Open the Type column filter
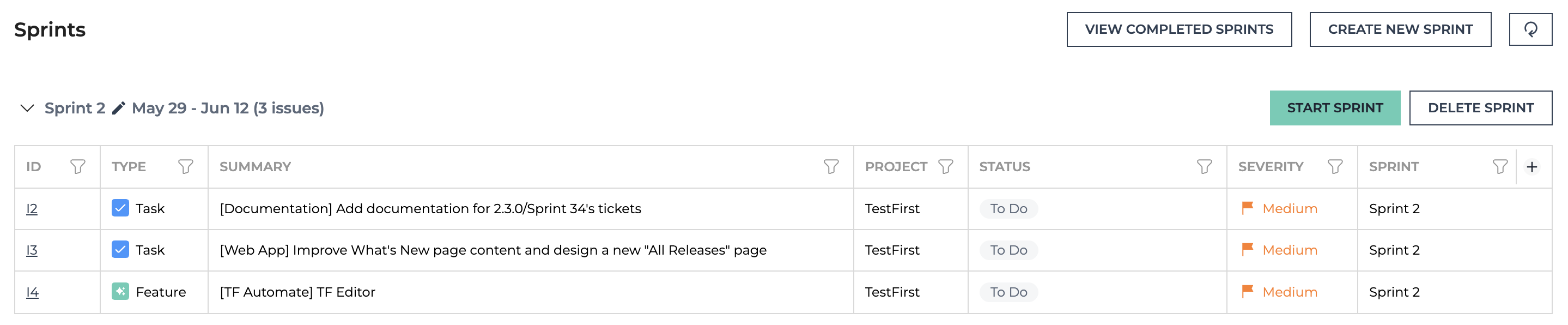Viewport: 1568px width, 325px height. click(x=186, y=166)
